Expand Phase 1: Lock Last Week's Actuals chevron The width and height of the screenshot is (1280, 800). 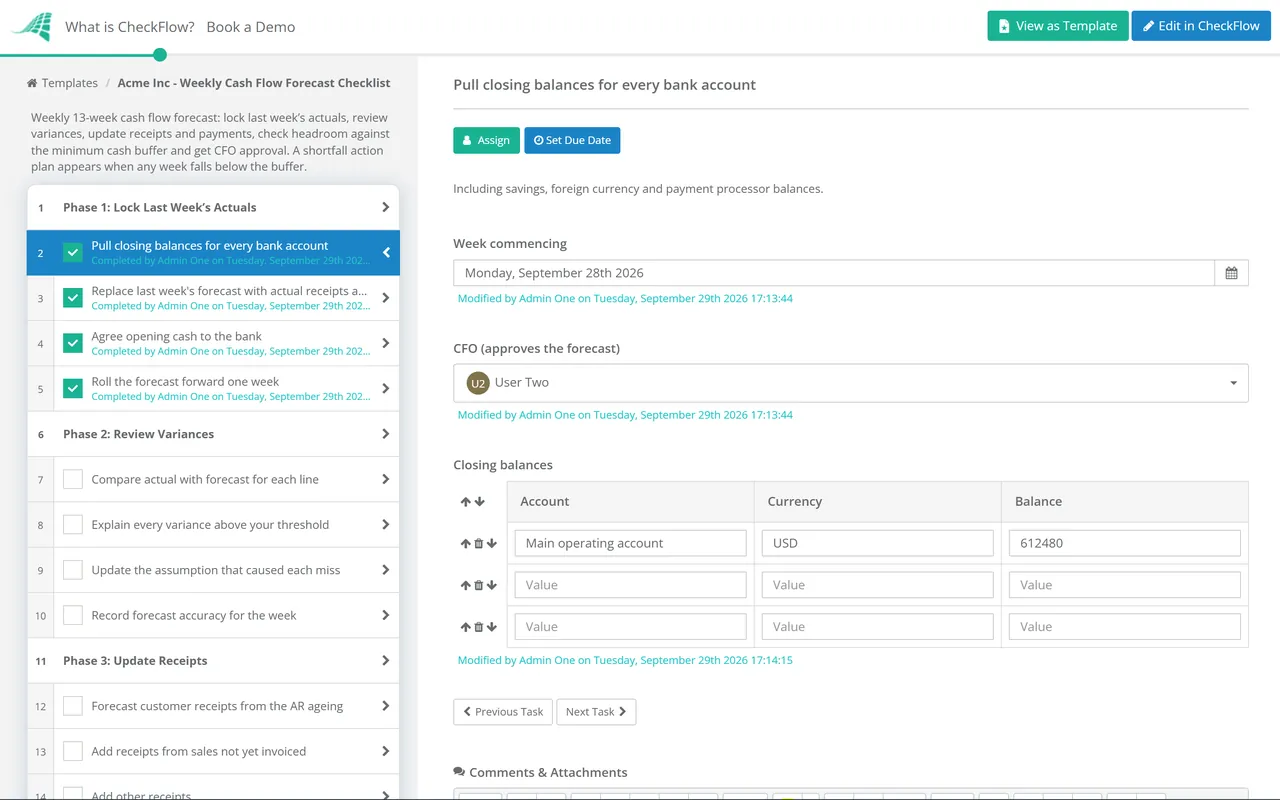coord(386,207)
